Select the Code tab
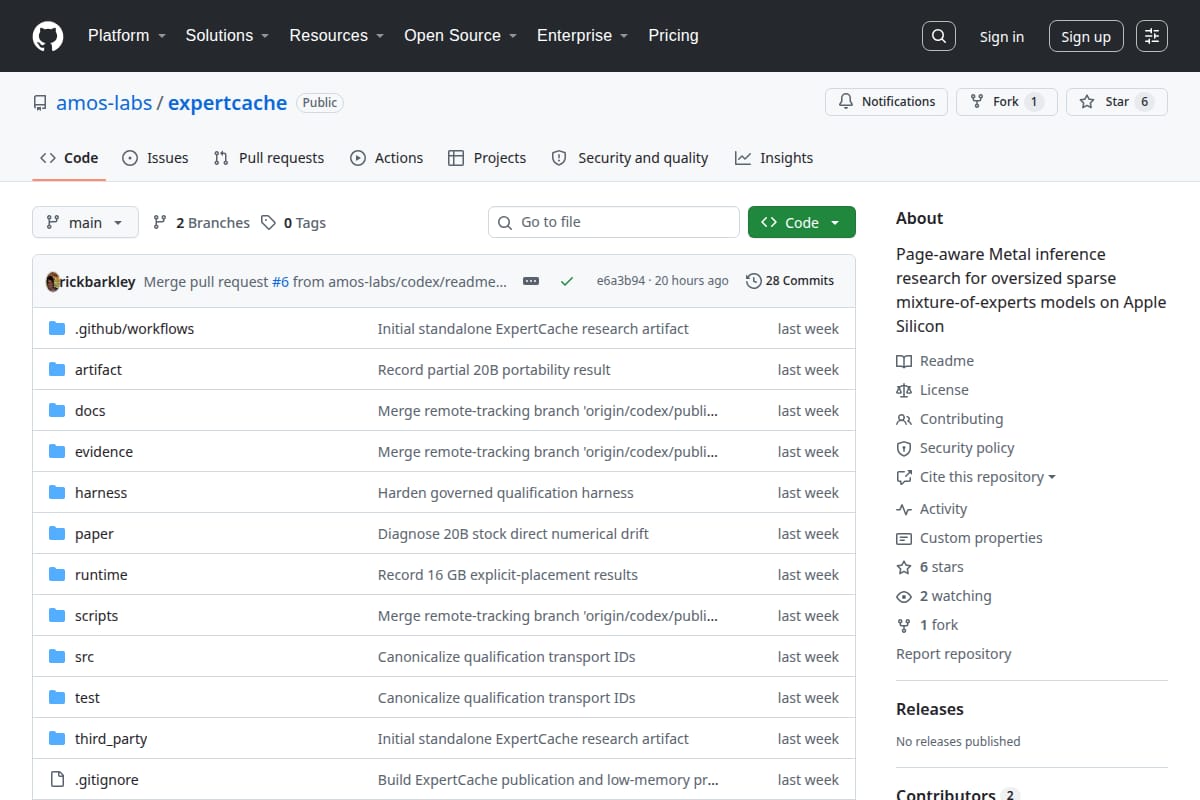Screen dimensions: 1200x800 69,158
